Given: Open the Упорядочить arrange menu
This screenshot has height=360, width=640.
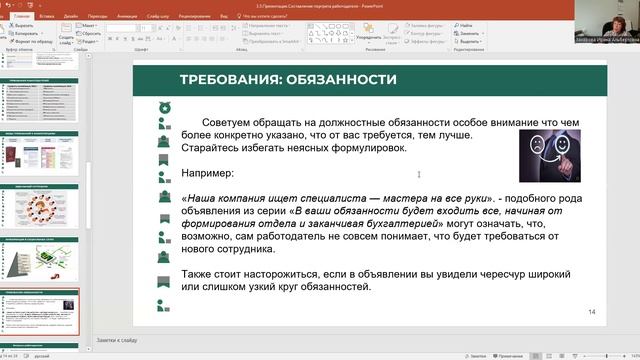Looking at the screenshot, I should point(369,33).
